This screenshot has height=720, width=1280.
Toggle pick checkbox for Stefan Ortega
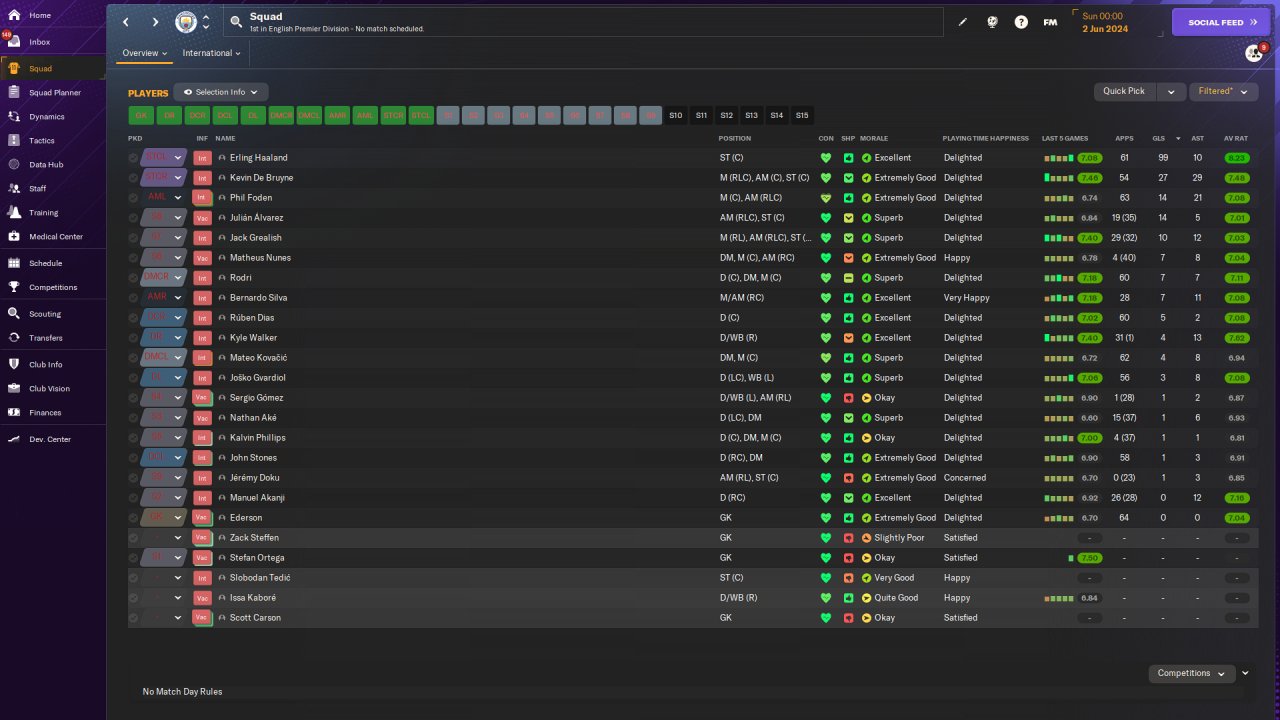click(x=134, y=558)
